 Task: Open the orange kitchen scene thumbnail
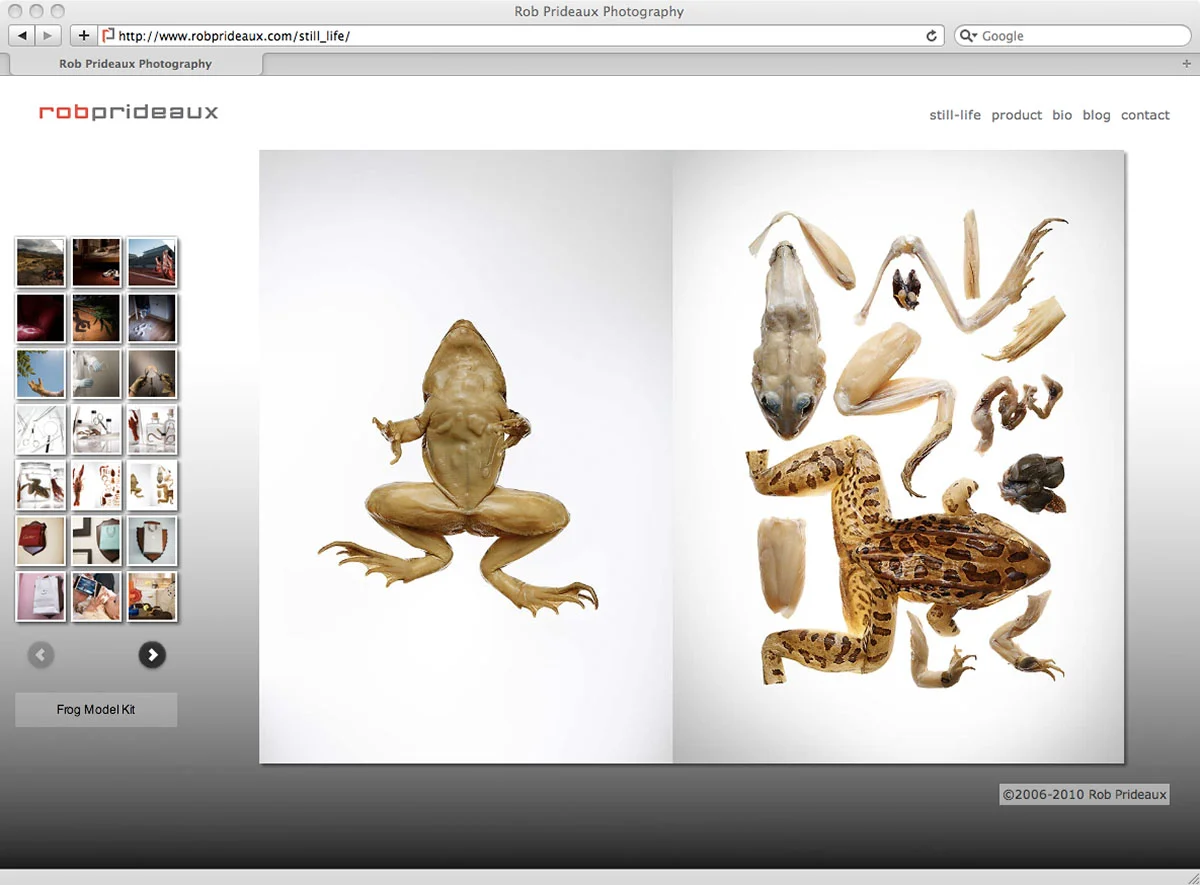pos(152,596)
